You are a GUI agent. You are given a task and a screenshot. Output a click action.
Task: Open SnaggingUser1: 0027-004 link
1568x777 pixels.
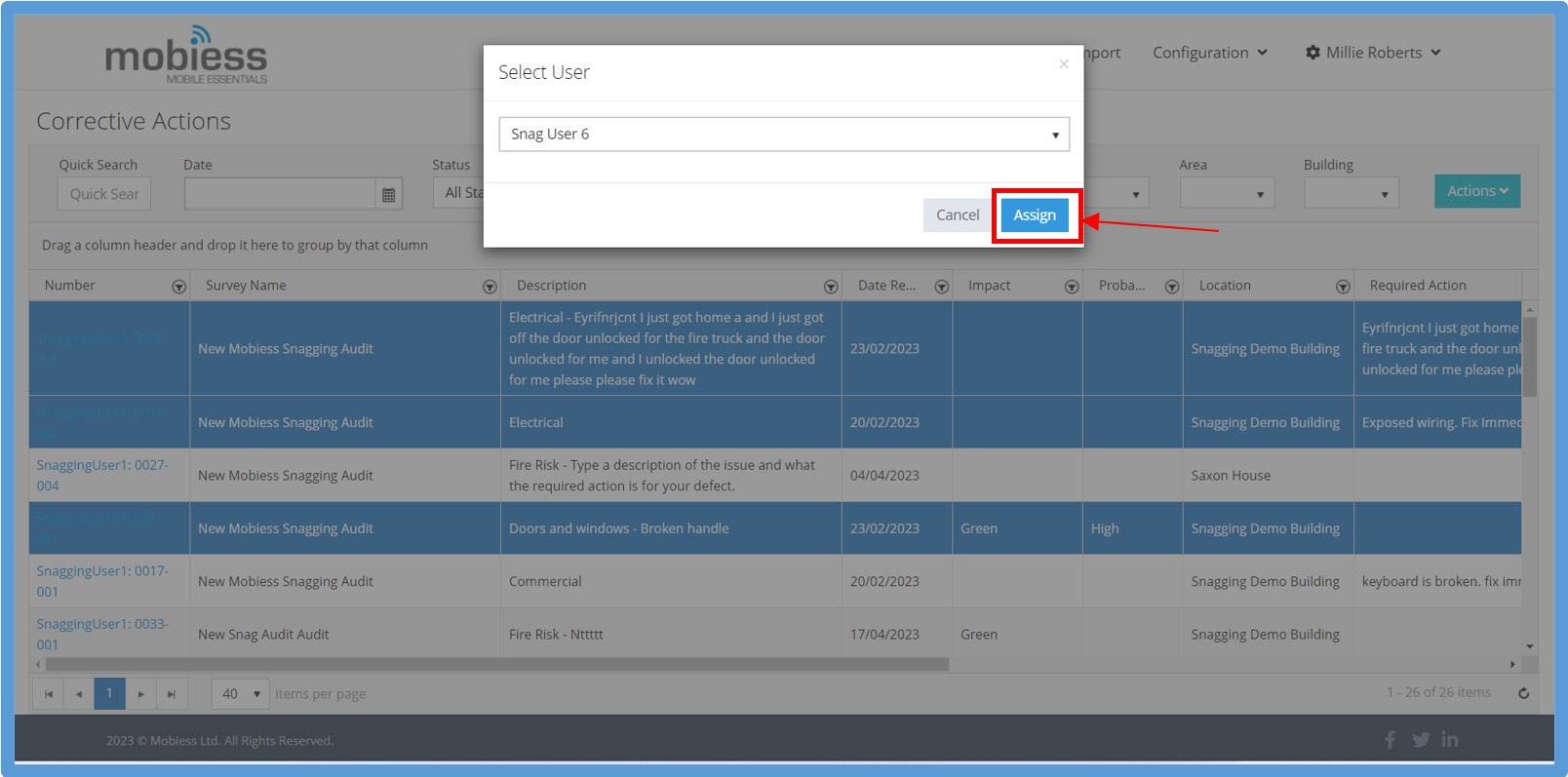pyautogui.click(x=102, y=476)
